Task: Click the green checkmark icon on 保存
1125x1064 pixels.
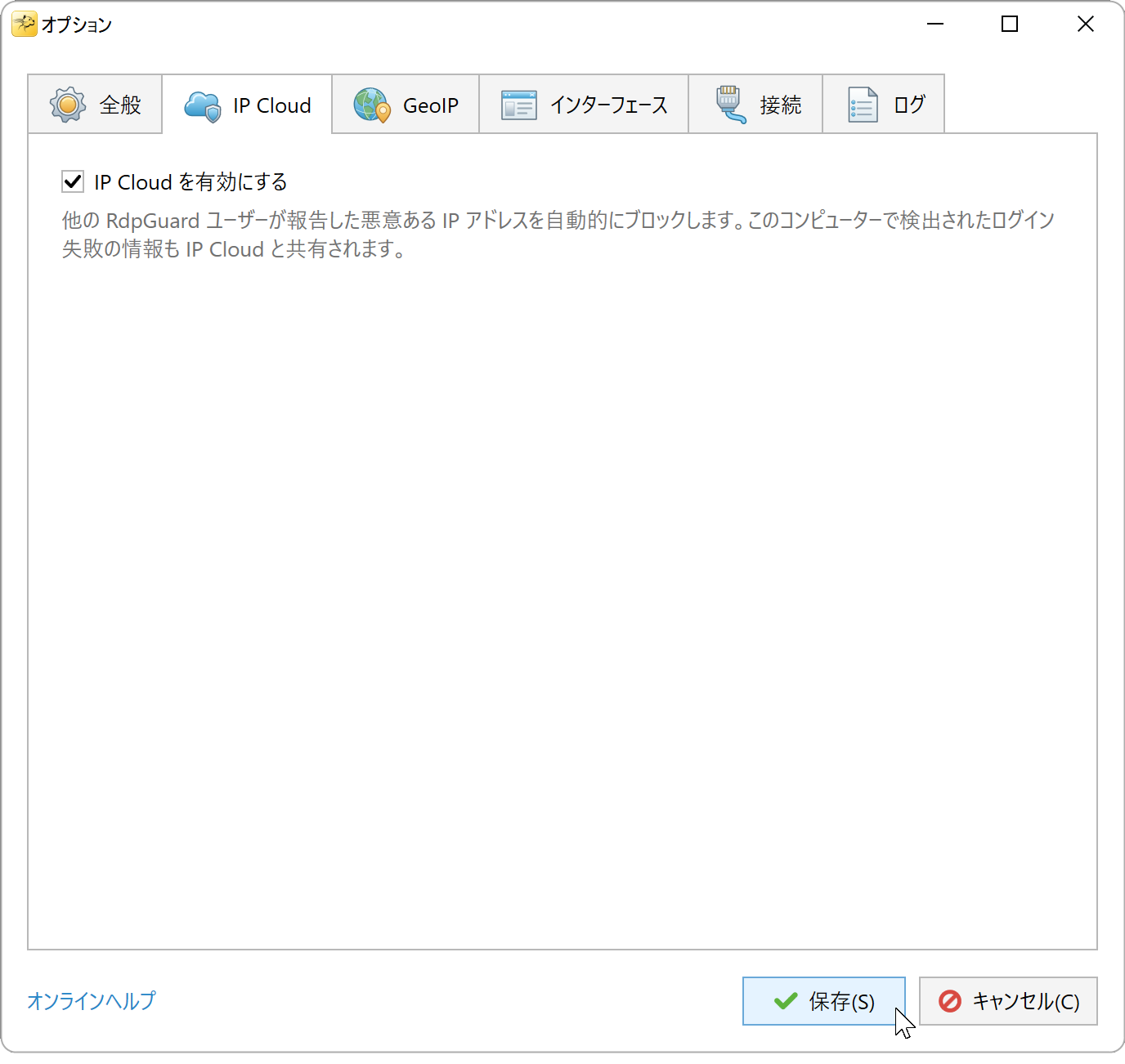Action: click(786, 1001)
